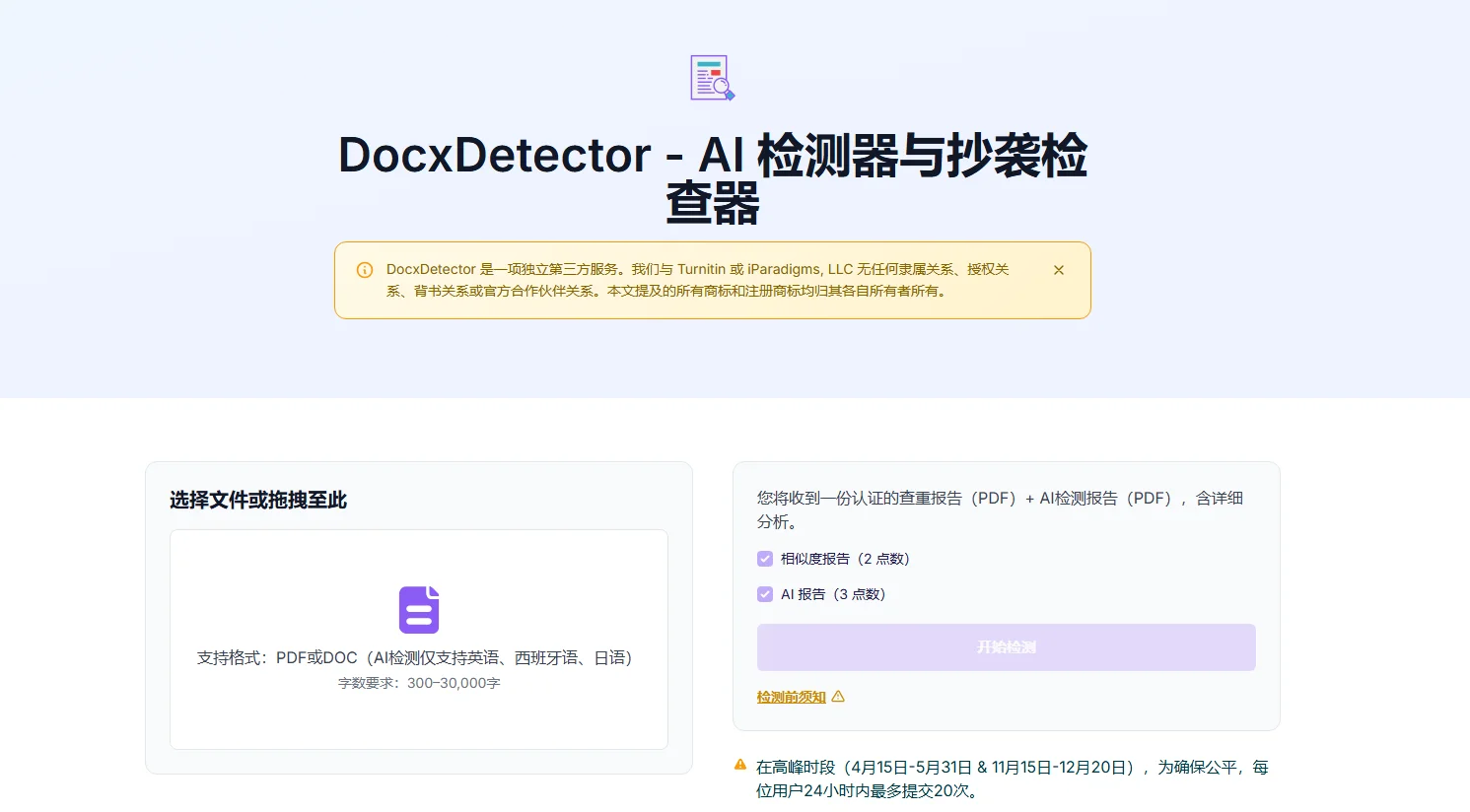Image resolution: width=1470 pixels, height=812 pixels.
Task: Click the file drop zone to choose a file
Action: (419, 640)
